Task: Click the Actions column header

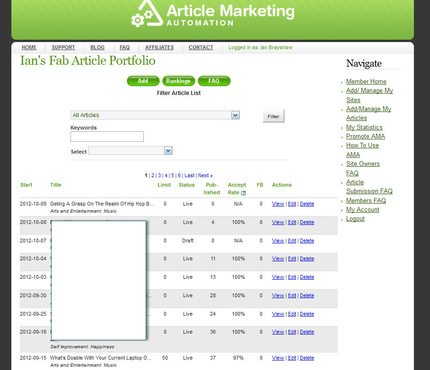Action: coord(281,185)
